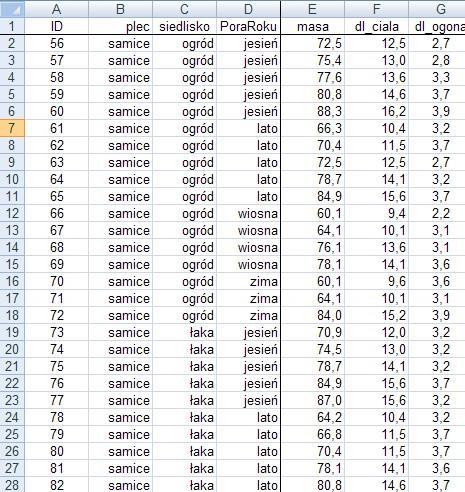Select column G header
Image resolution: width=465 pixels, height=492 pixels.
point(437,9)
